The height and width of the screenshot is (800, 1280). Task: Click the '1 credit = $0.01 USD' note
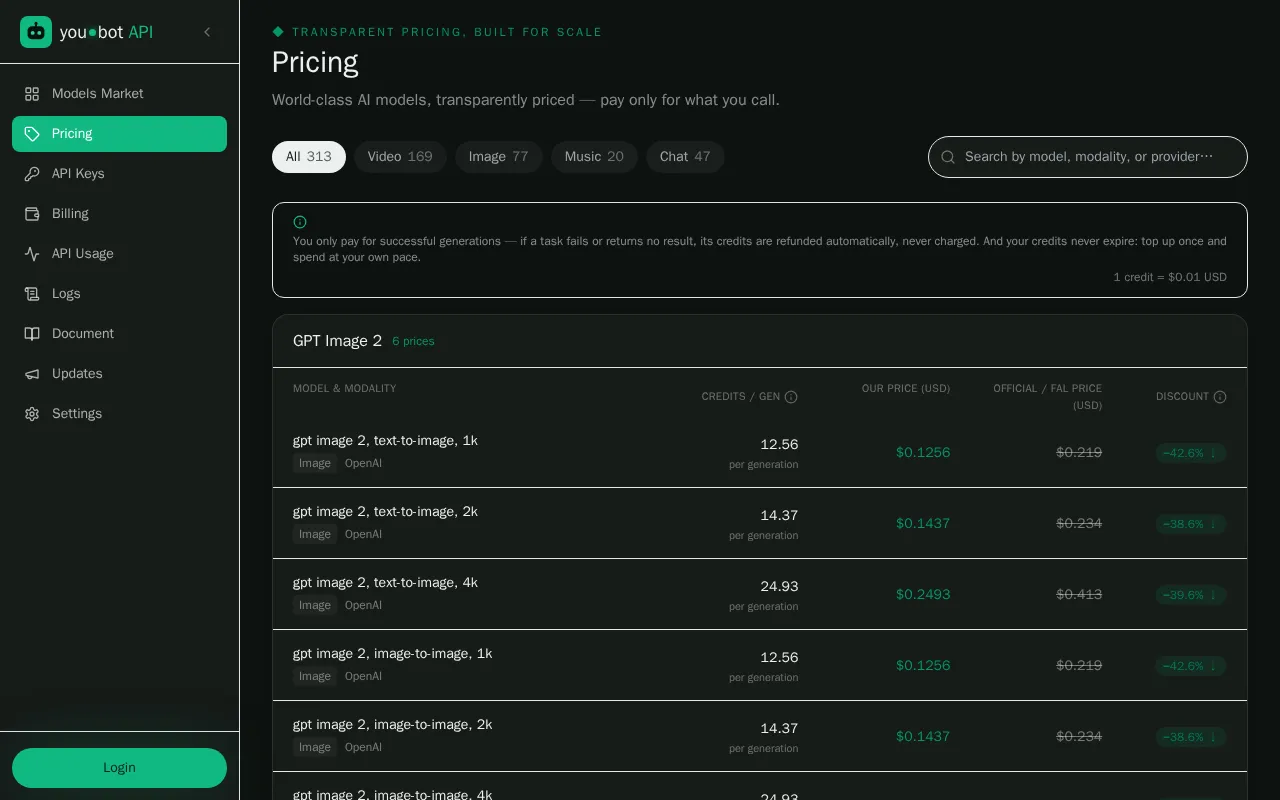coord(1170,277)
